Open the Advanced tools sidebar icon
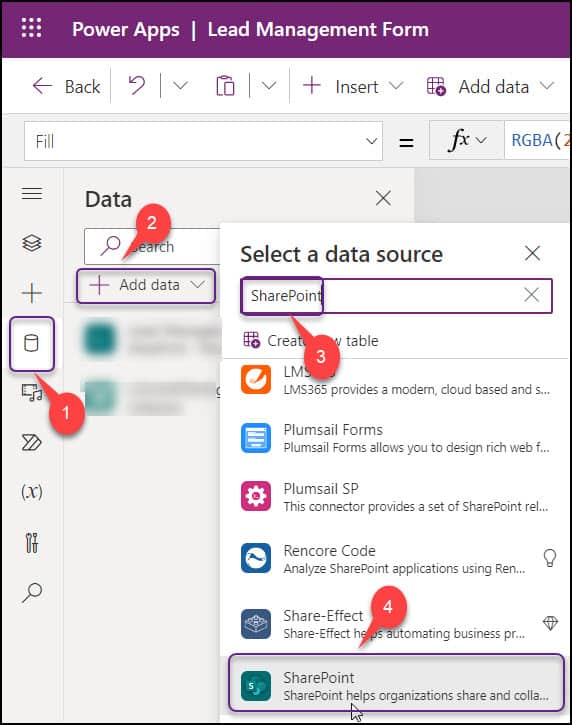572x725 pixels. pyautogui.click(x=32, y=543)
